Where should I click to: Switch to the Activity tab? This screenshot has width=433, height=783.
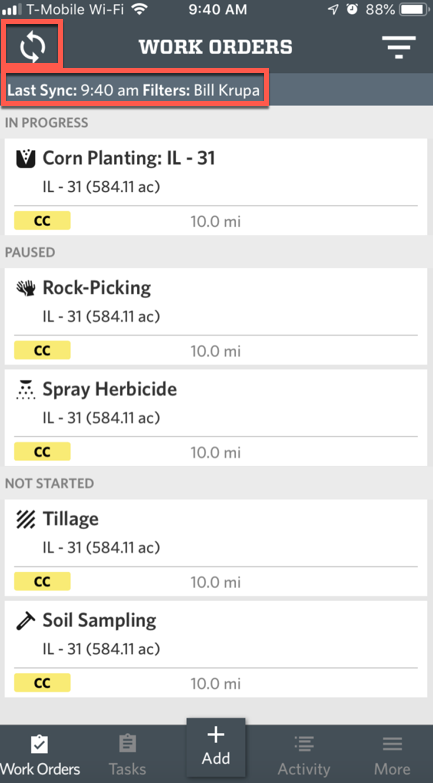click(x=304, y=755)
